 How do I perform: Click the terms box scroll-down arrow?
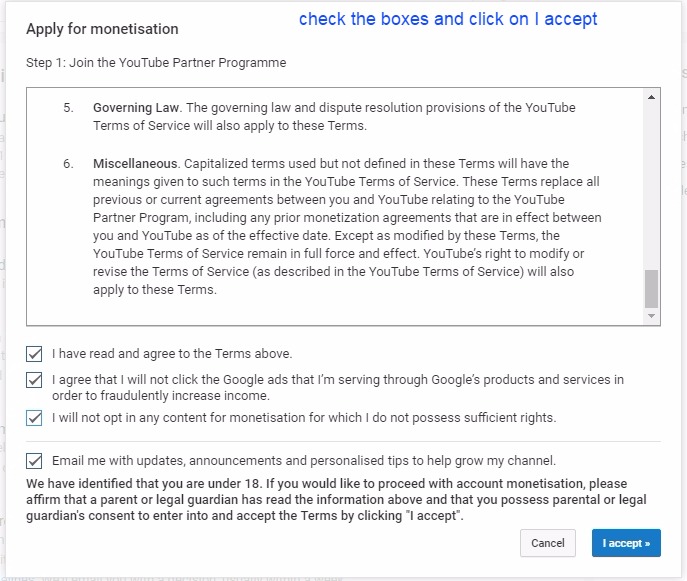(x=652, y=316)
